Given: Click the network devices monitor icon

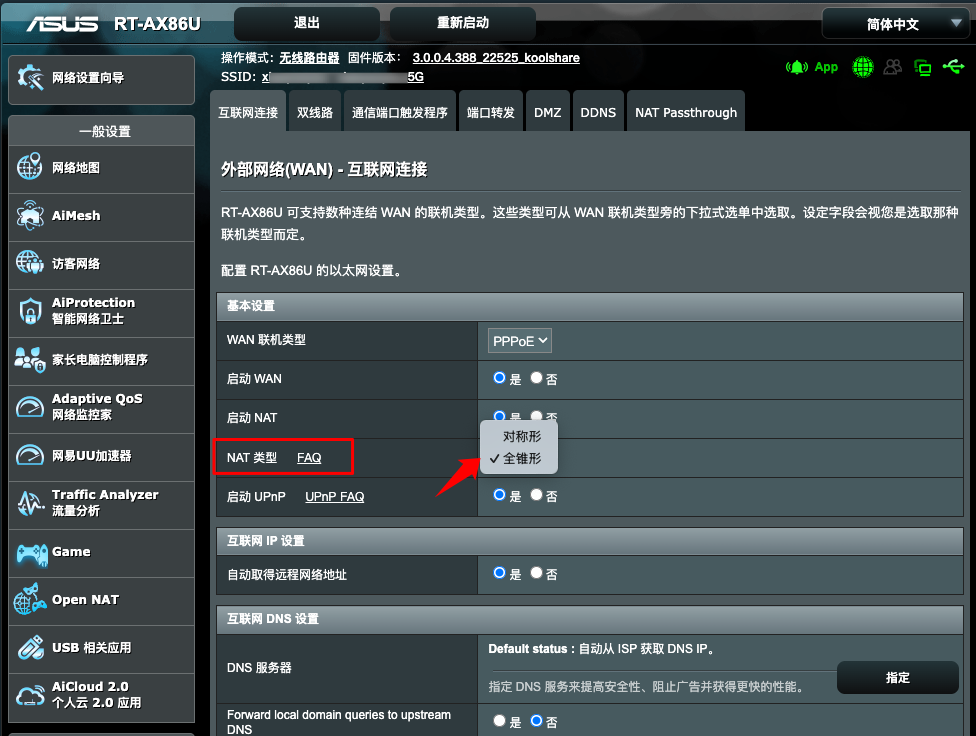Looking at the screenshot, I should point(922,67).
